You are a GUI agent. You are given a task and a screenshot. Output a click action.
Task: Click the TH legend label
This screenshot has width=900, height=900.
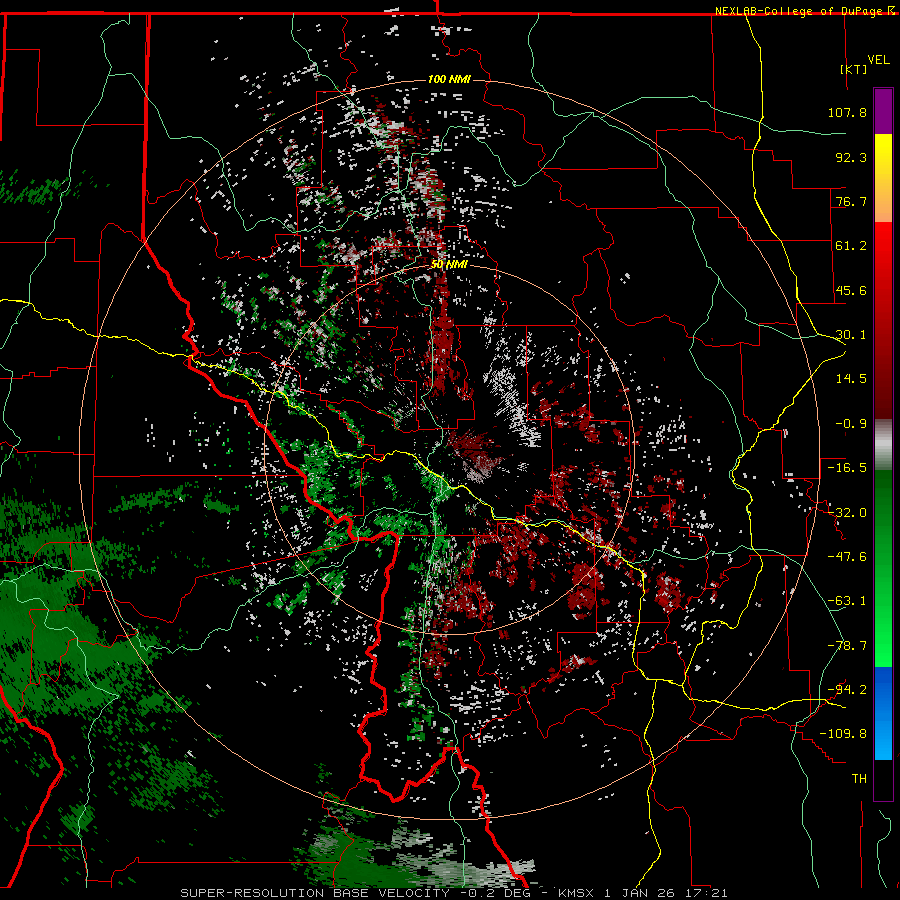click(x=859, y=779)
